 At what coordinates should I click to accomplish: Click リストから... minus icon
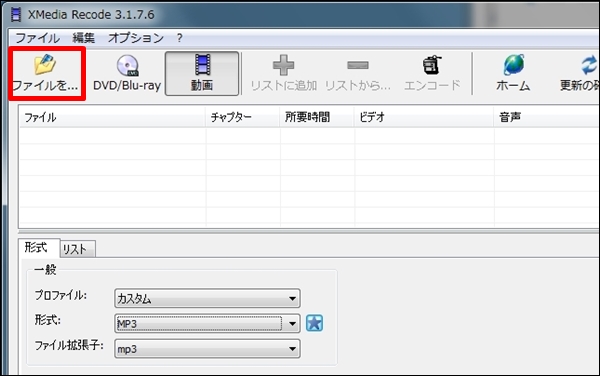[x=358, y=65]
